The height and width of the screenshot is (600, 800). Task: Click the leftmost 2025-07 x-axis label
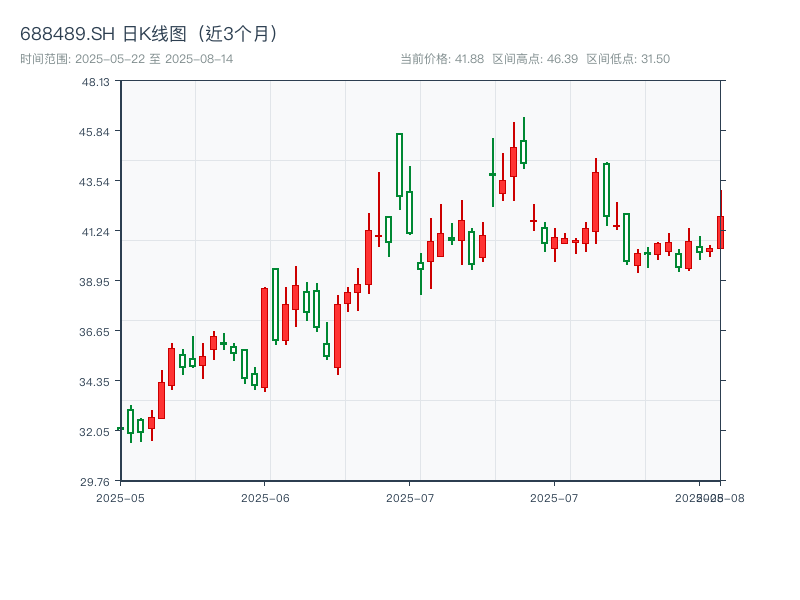coord(410,497)
